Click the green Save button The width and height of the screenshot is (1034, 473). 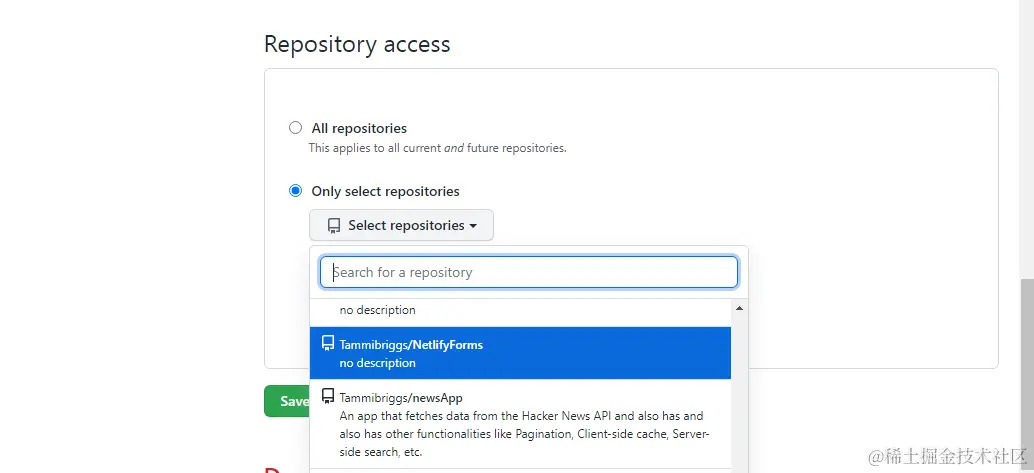coord(287,401)
